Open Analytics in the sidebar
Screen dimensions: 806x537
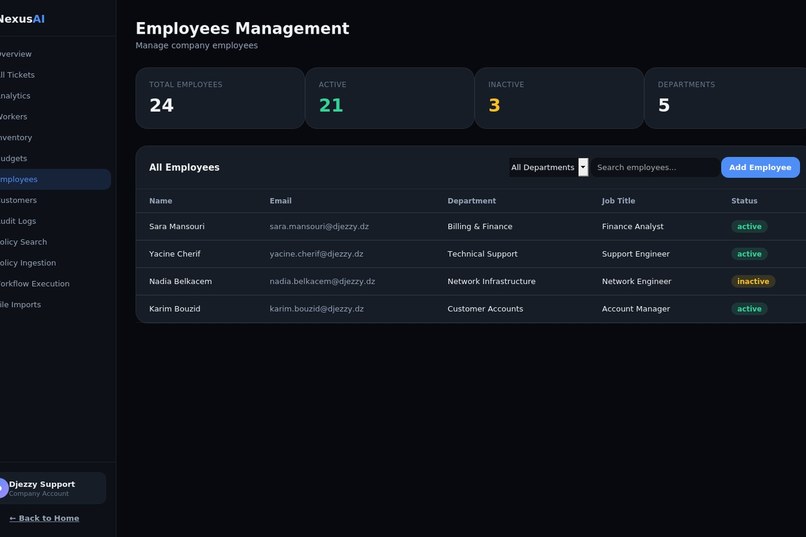pyautogui.click(x=15, y=96)
